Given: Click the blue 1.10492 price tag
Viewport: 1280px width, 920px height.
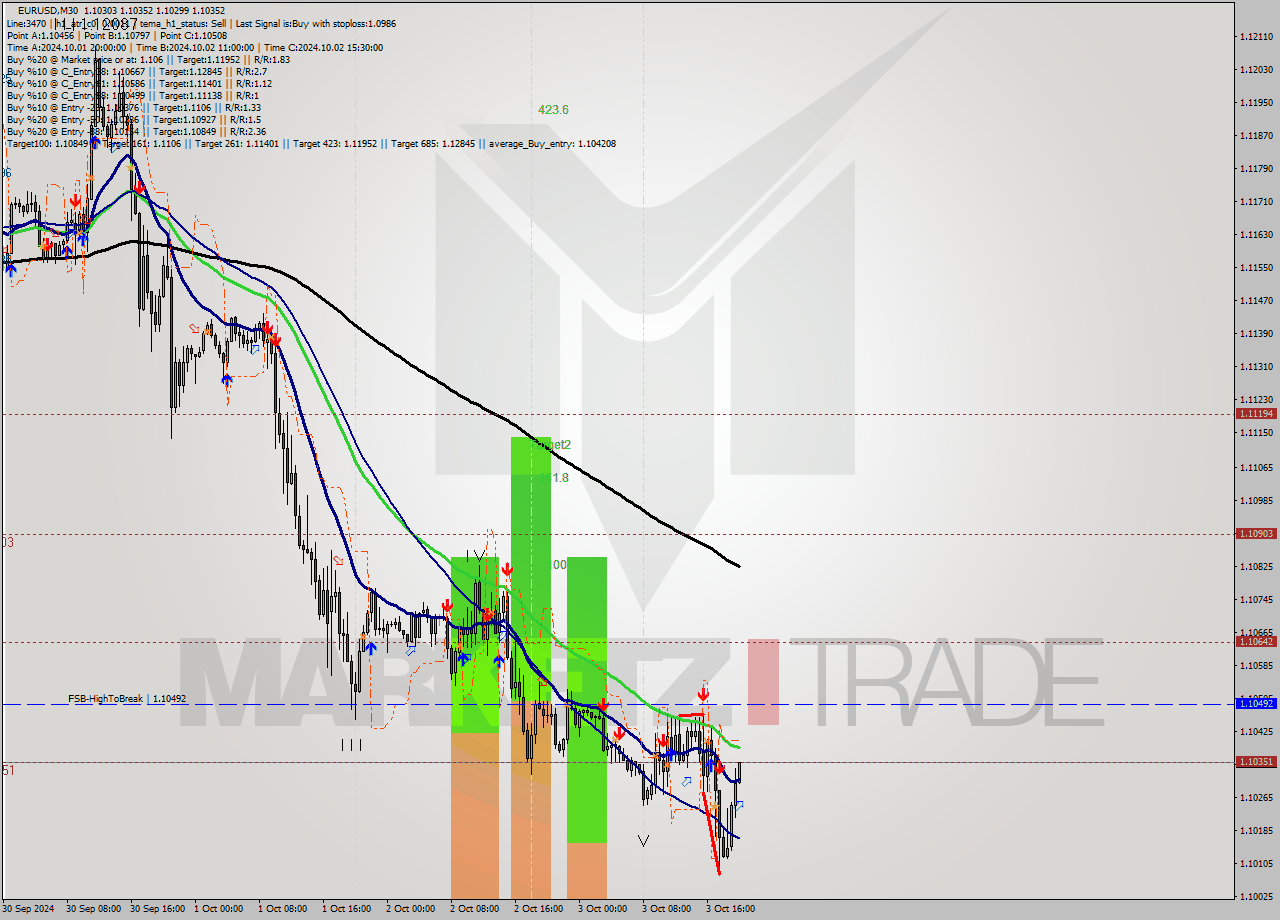Looking at the screenshot, I should click(x=1256, y=704).
